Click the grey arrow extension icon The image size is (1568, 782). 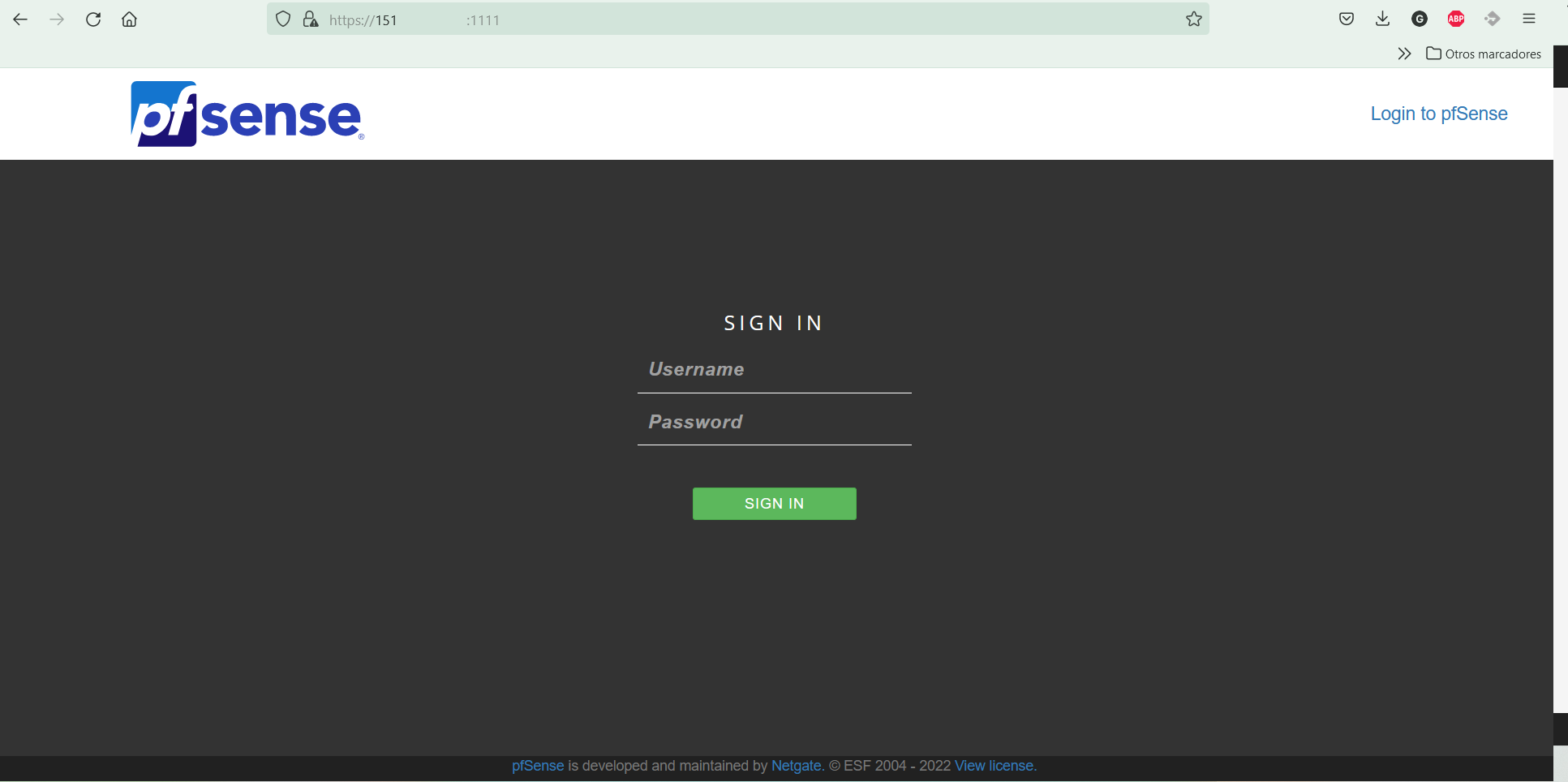click(x=1493, y=19)
